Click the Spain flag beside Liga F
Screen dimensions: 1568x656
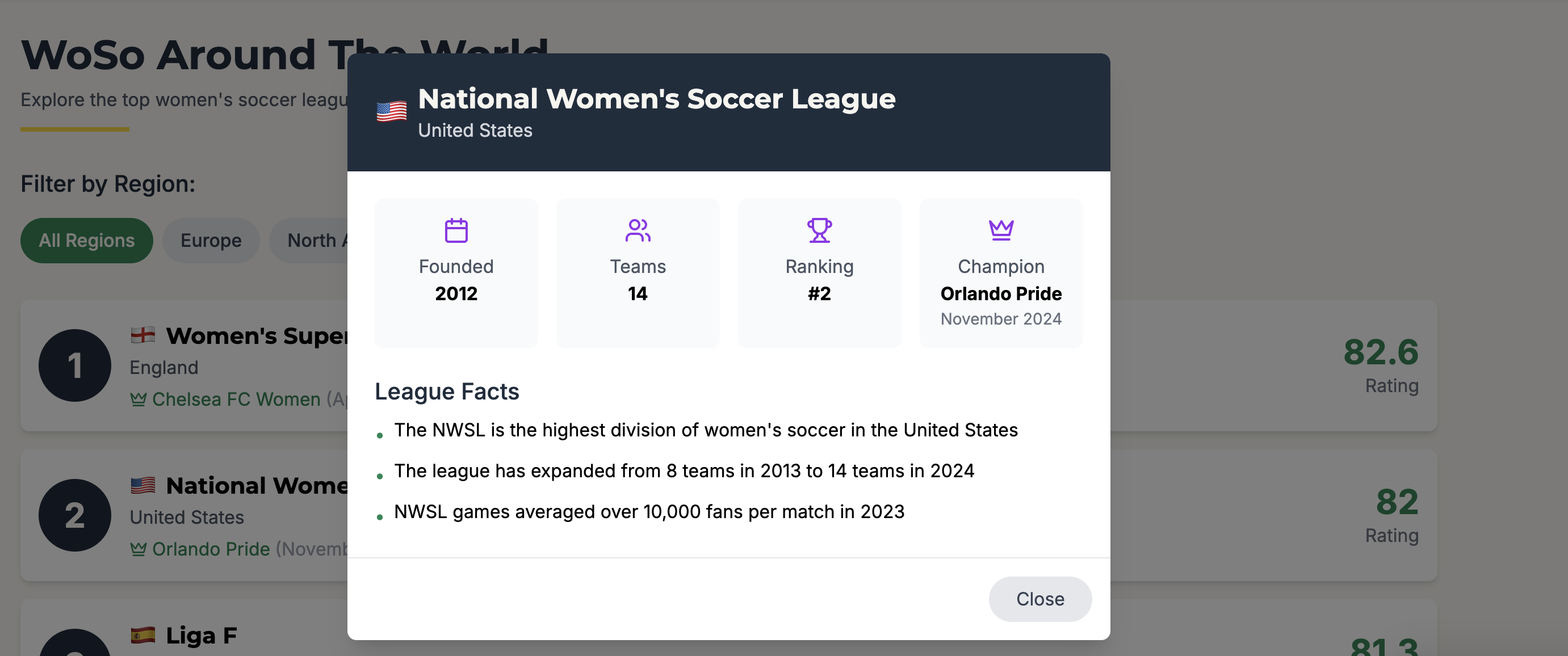[143, 634]
